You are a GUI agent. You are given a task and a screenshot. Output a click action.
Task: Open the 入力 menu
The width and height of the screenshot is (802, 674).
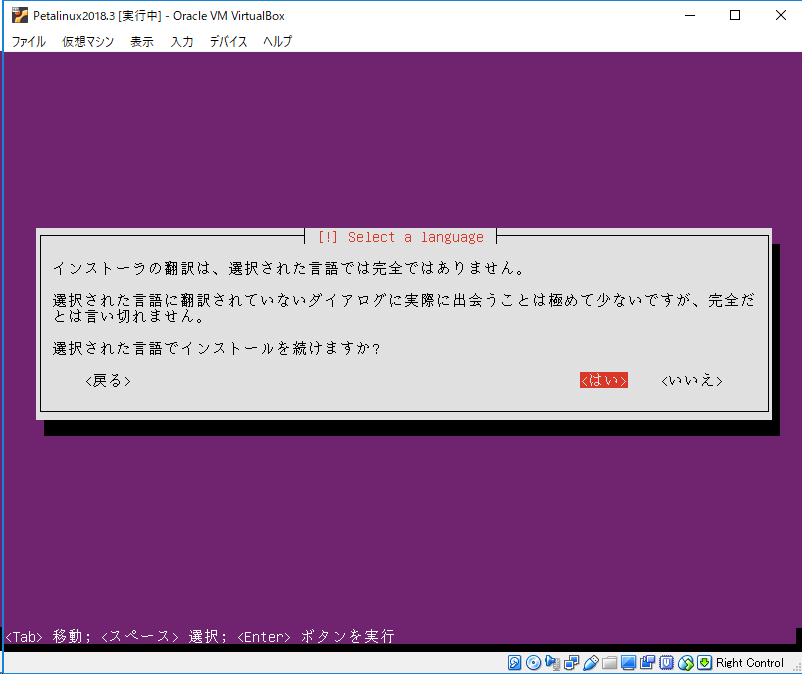coord(181,42)
